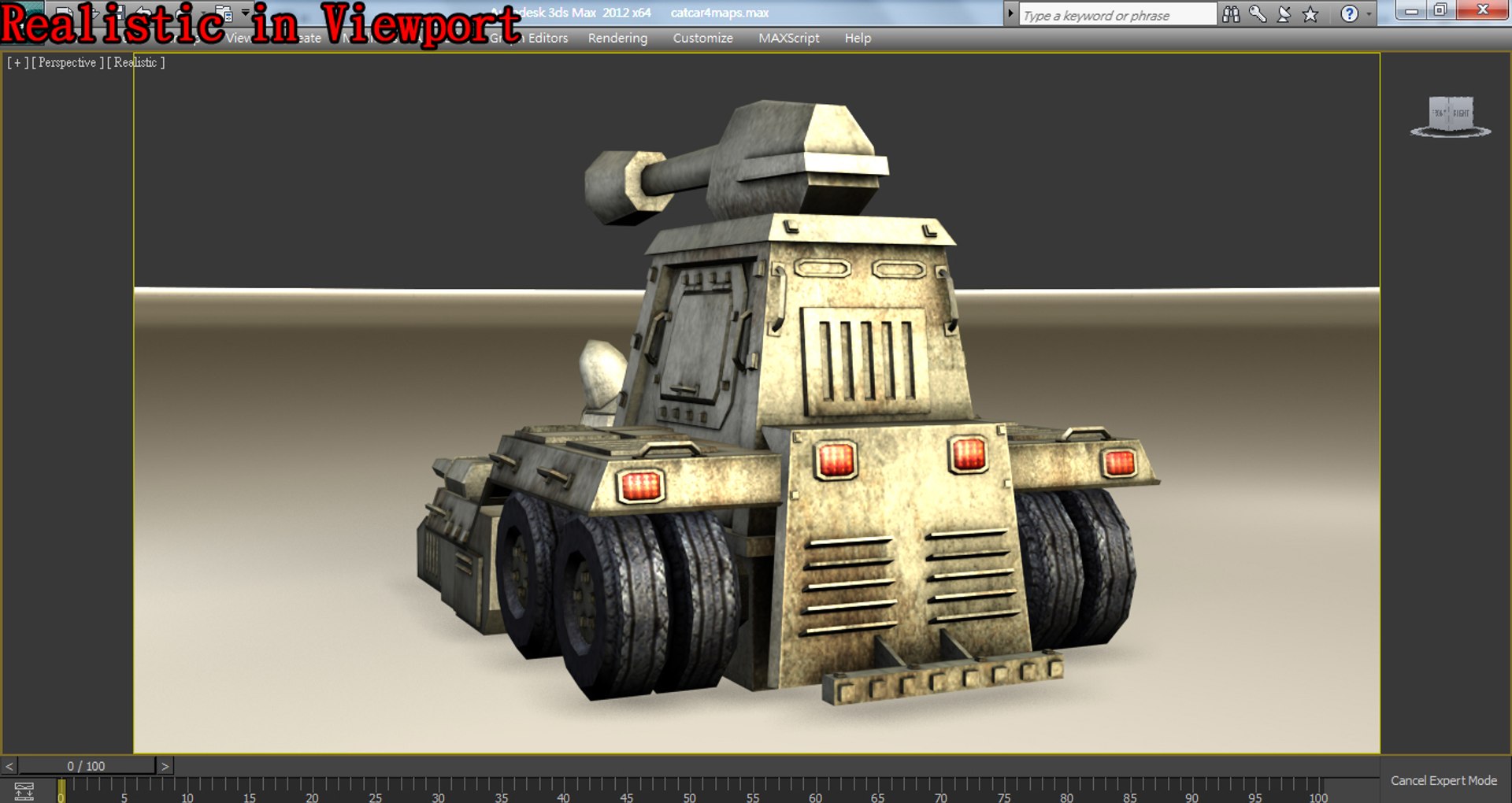Click the Favorites star icon
Image resolution: width=1512 pixels, height=803 pixels.
pos(1310,14)
